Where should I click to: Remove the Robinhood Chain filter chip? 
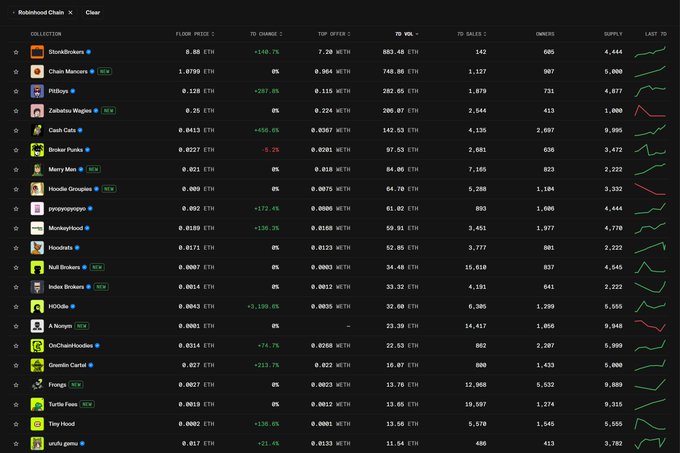tap(71, 13)
